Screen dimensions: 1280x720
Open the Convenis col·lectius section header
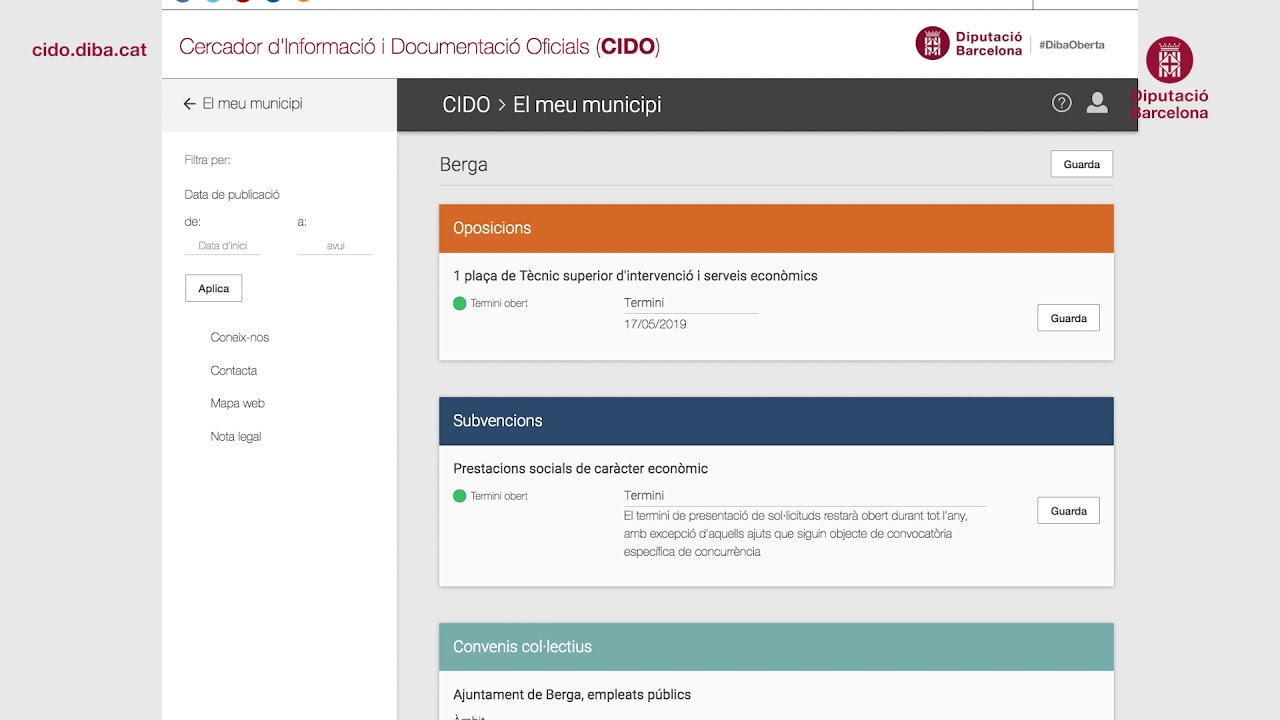coord(776,647)
